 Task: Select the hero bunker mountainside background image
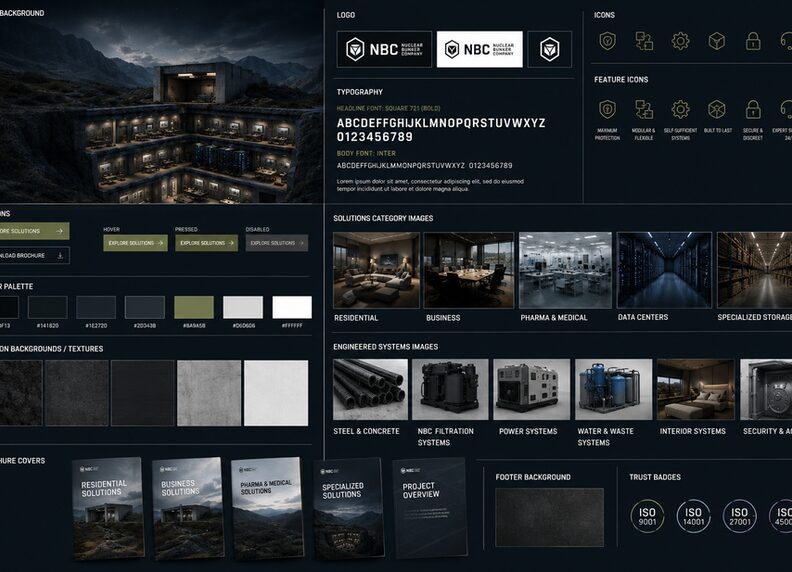coord(162,101)
